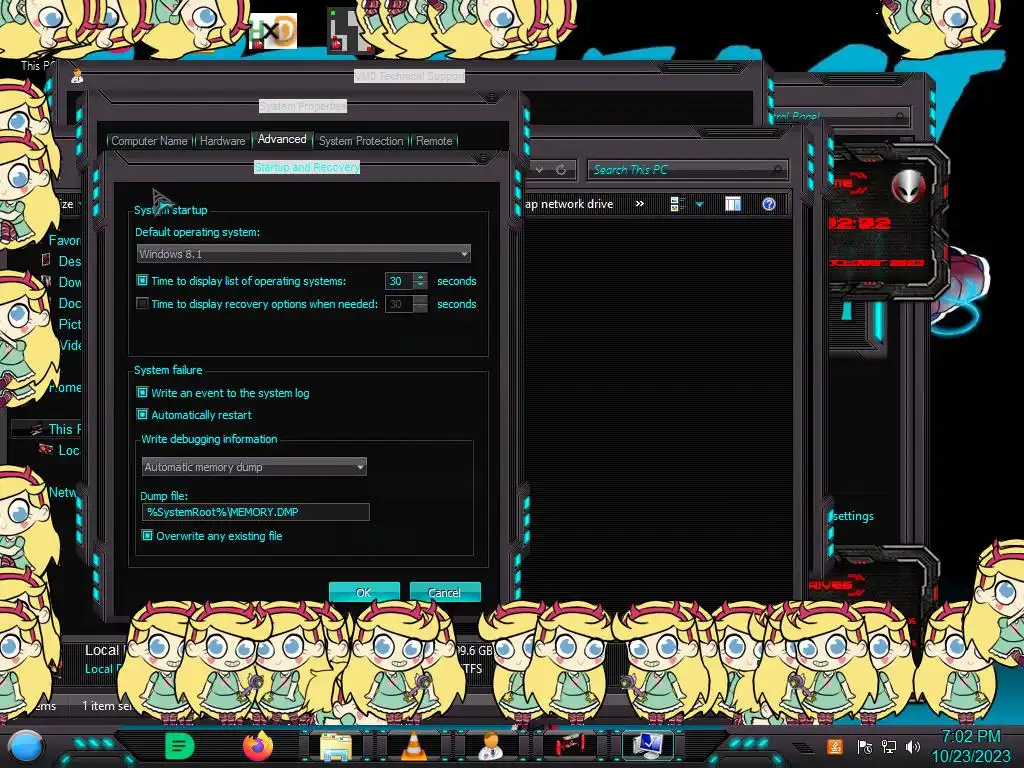Viewport: 1024px width, 768px height.
Task: Click the Dump file path field
Action: tap(255, 512)
